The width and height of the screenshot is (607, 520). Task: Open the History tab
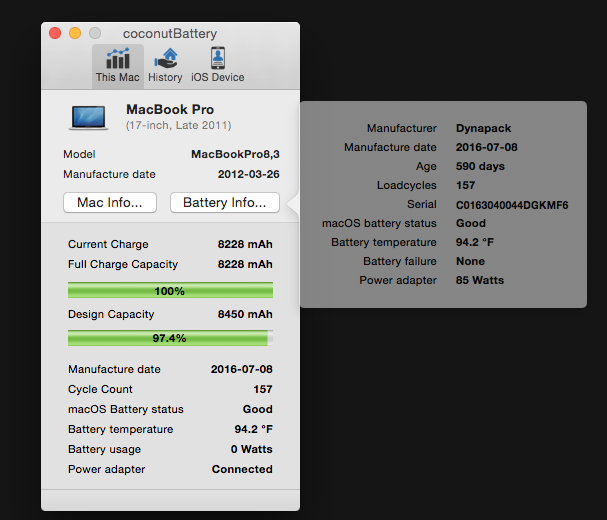(x=165, y=66)
